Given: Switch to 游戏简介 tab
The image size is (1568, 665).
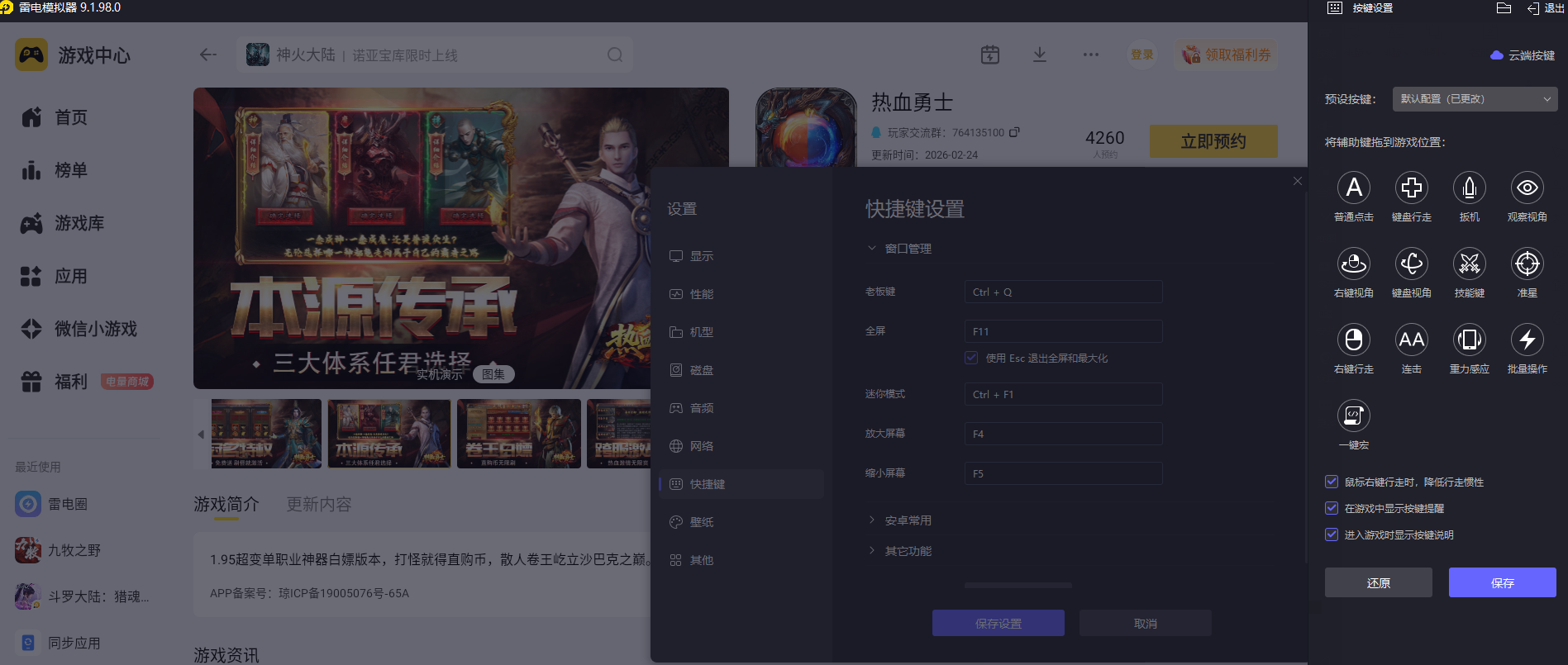Looking at the screenshot, I should pos(226,504).
